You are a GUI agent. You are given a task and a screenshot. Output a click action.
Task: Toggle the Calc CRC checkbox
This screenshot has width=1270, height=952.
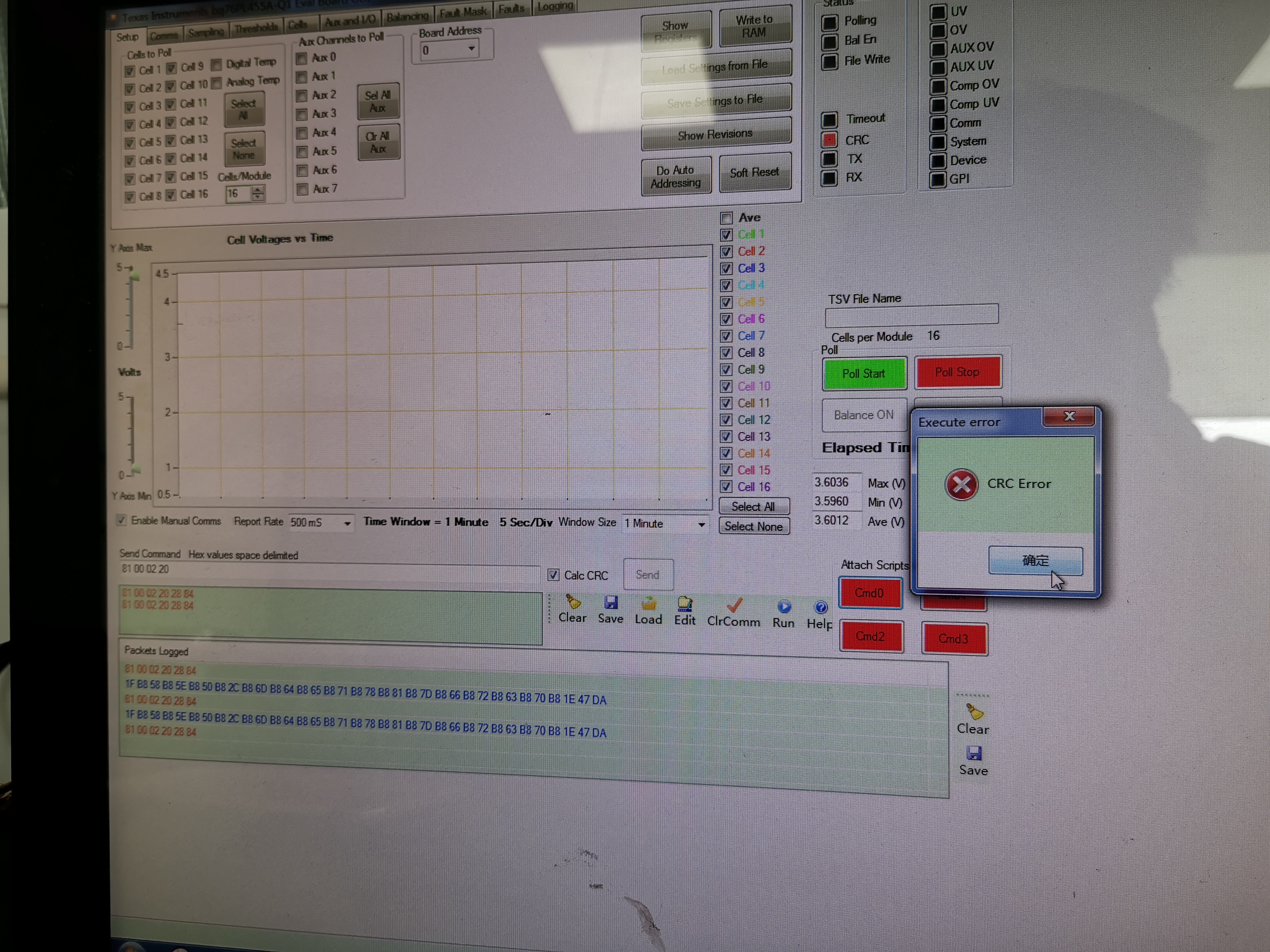pos(553,575)
